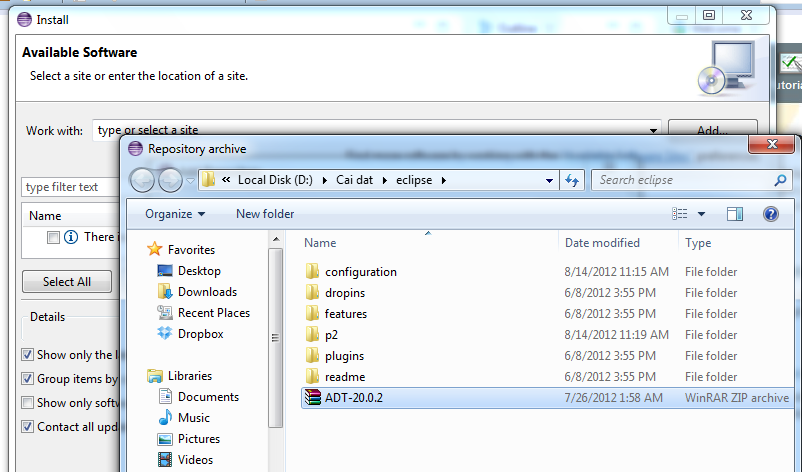The image size is (802, 472).
Task: Open Downloads in Favorites
Action: tap(207, 291)
